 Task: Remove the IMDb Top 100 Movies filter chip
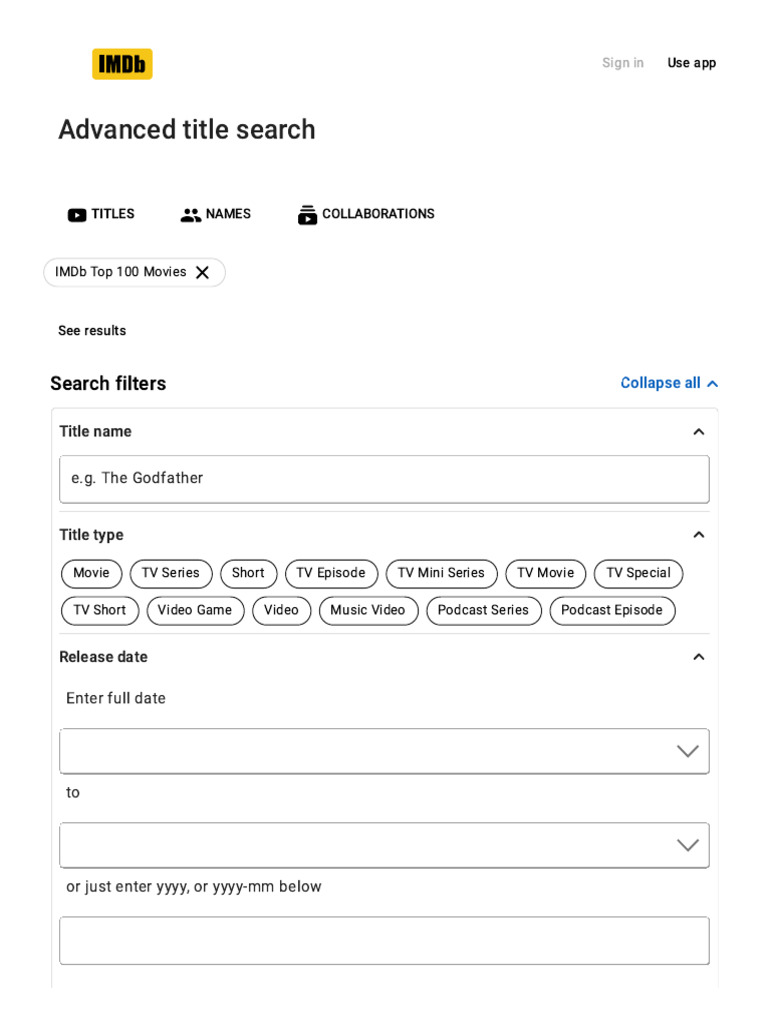[x=202, y=272]
